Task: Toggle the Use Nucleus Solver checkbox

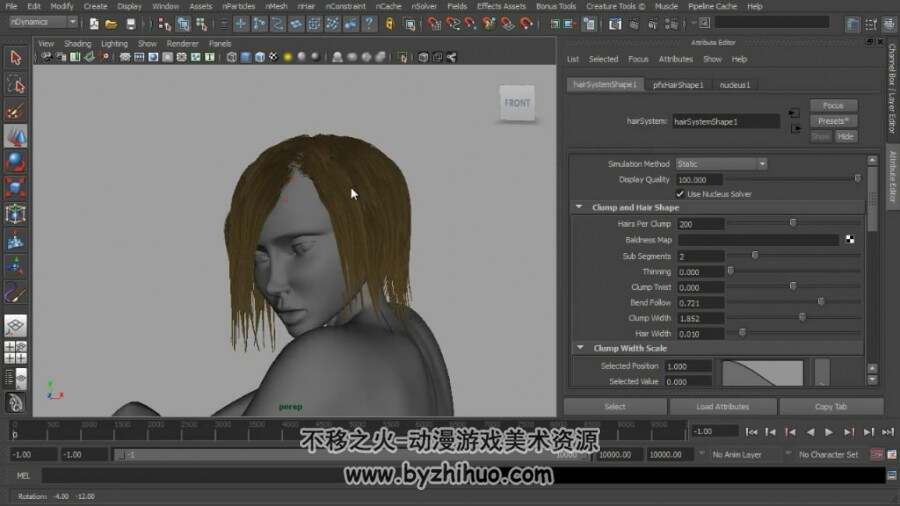Action: coord(680,194)
